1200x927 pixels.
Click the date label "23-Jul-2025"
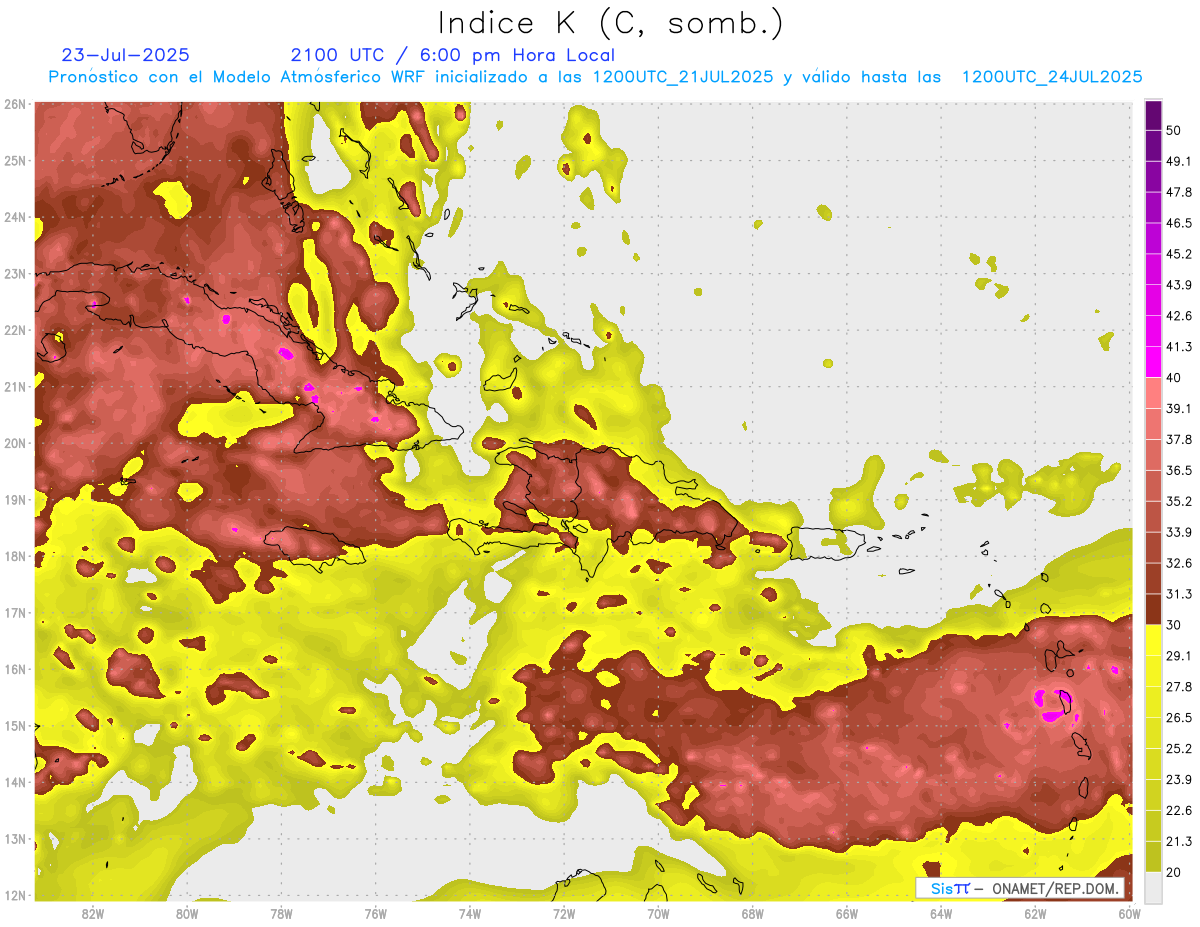pos(126,55)
